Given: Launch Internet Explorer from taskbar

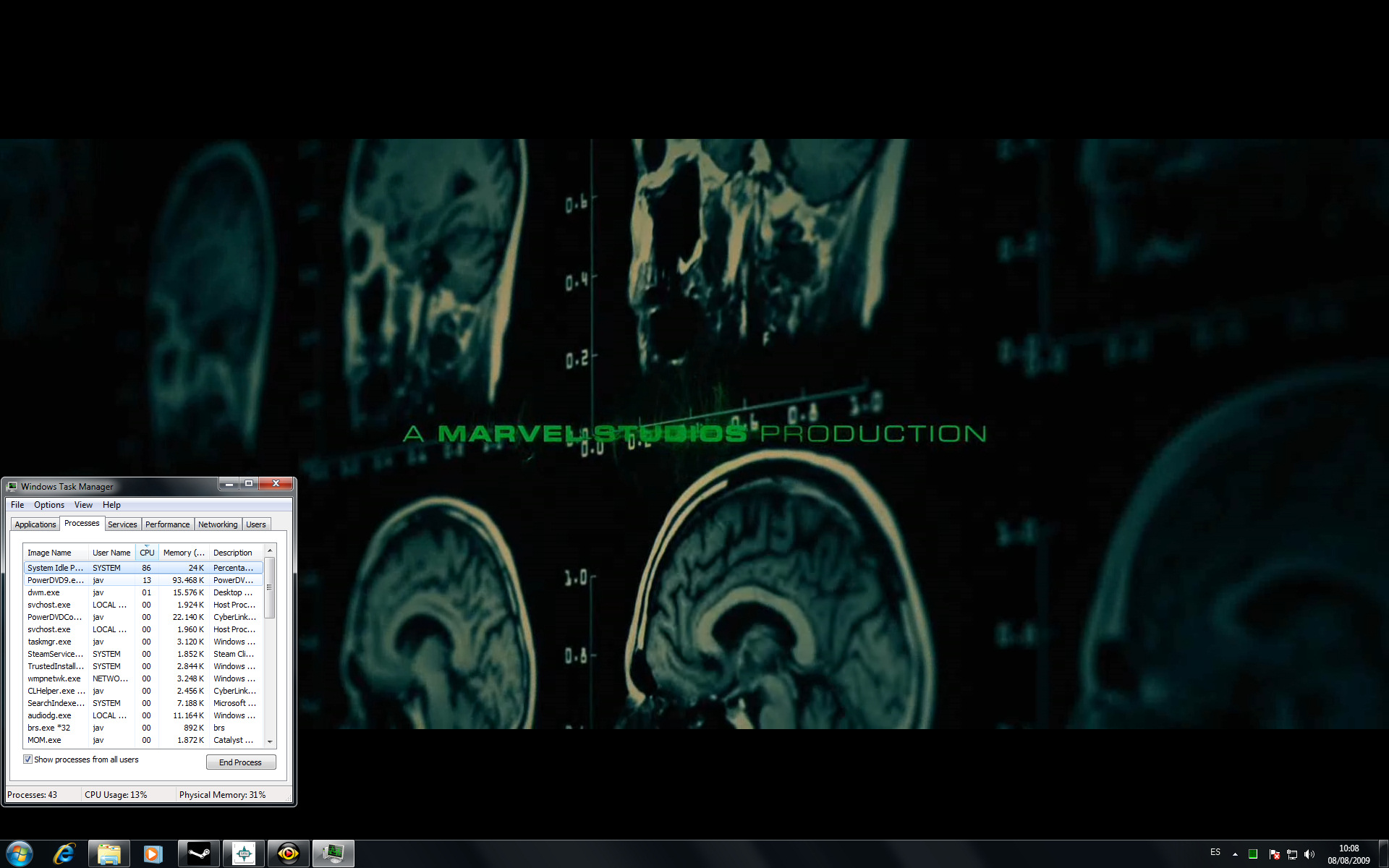Looking at the screenshot, I should [x=64, y=854].
